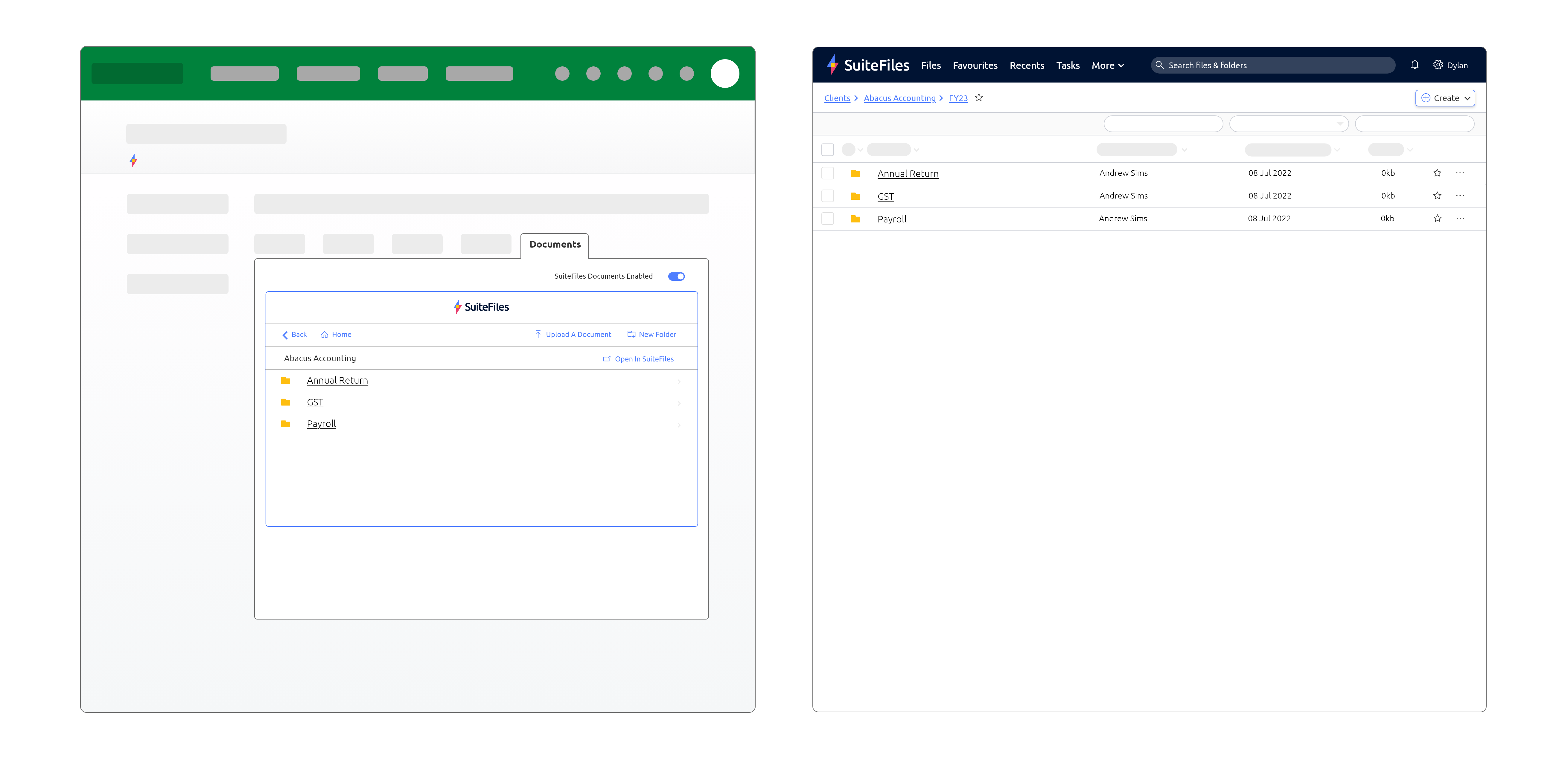Check the Annual Return row checkbox
1568x772 pixels.
828,173
